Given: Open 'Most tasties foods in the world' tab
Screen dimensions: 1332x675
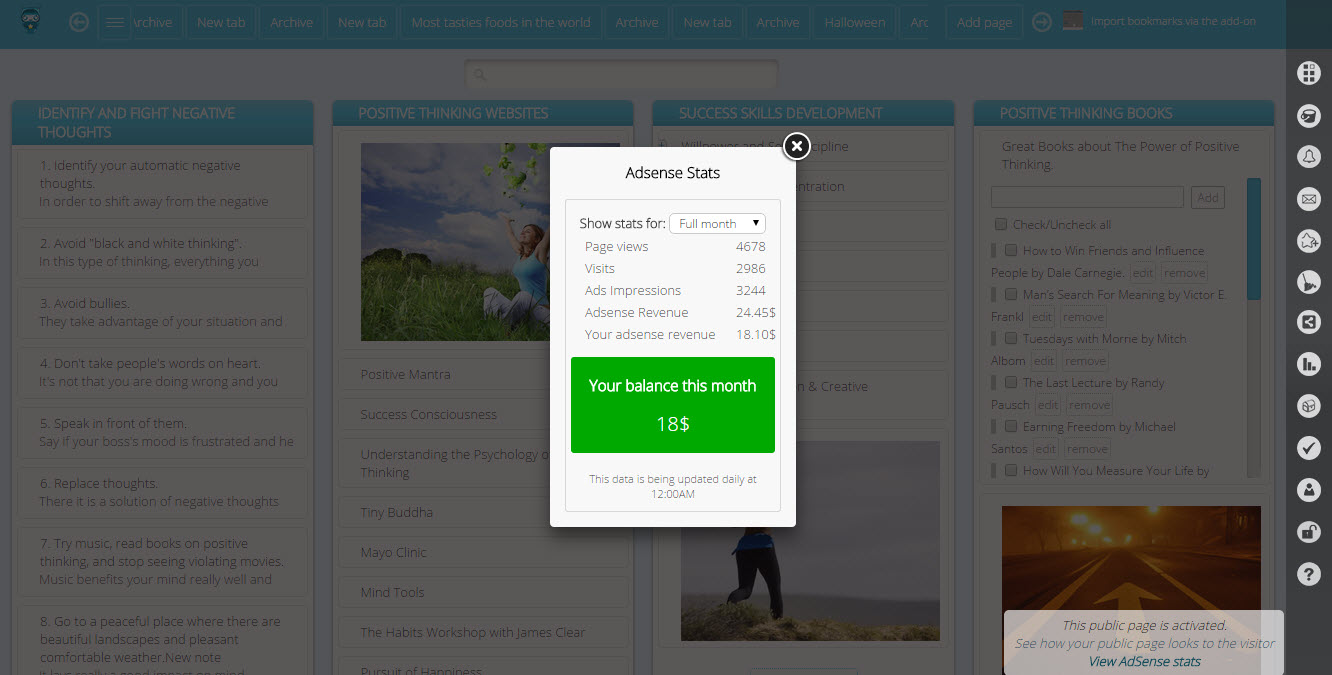Looking at the screenshot, I should point(500,22).
